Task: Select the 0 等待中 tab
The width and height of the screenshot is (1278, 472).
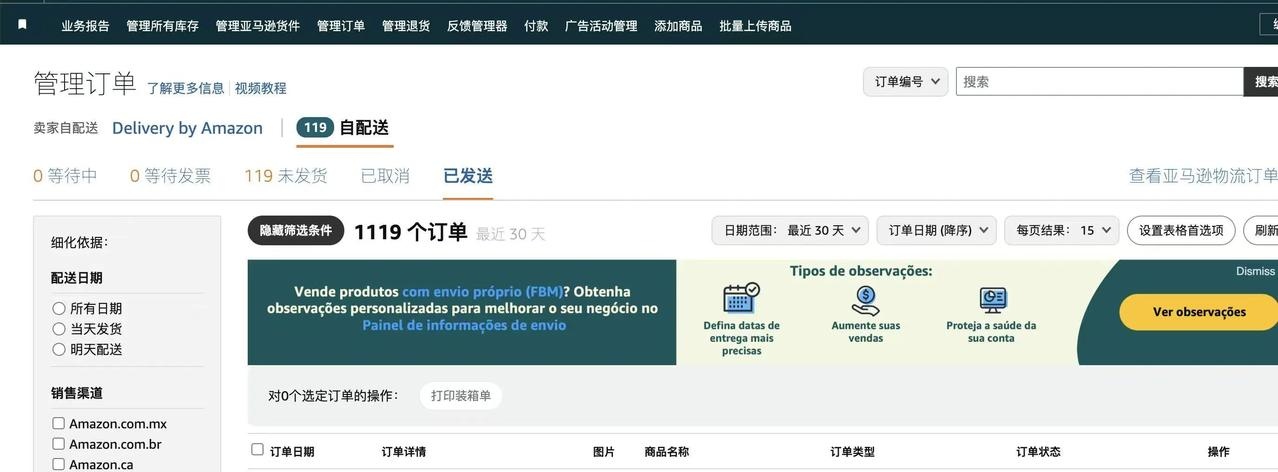Action: coord(65,176)
